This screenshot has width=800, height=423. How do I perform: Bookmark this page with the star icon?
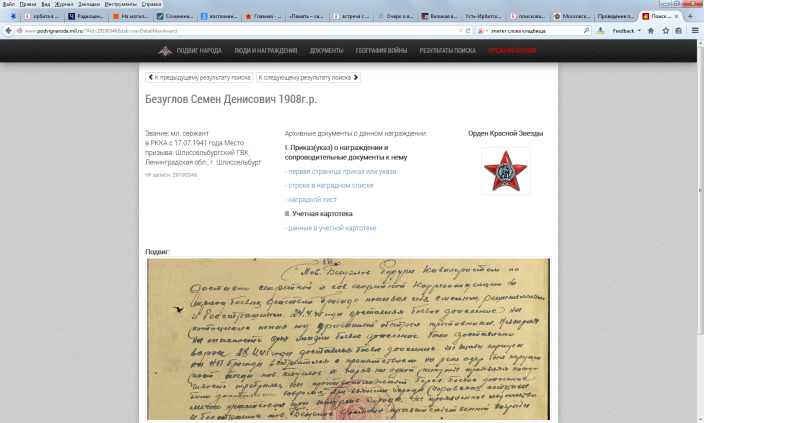tap(665, 31)
